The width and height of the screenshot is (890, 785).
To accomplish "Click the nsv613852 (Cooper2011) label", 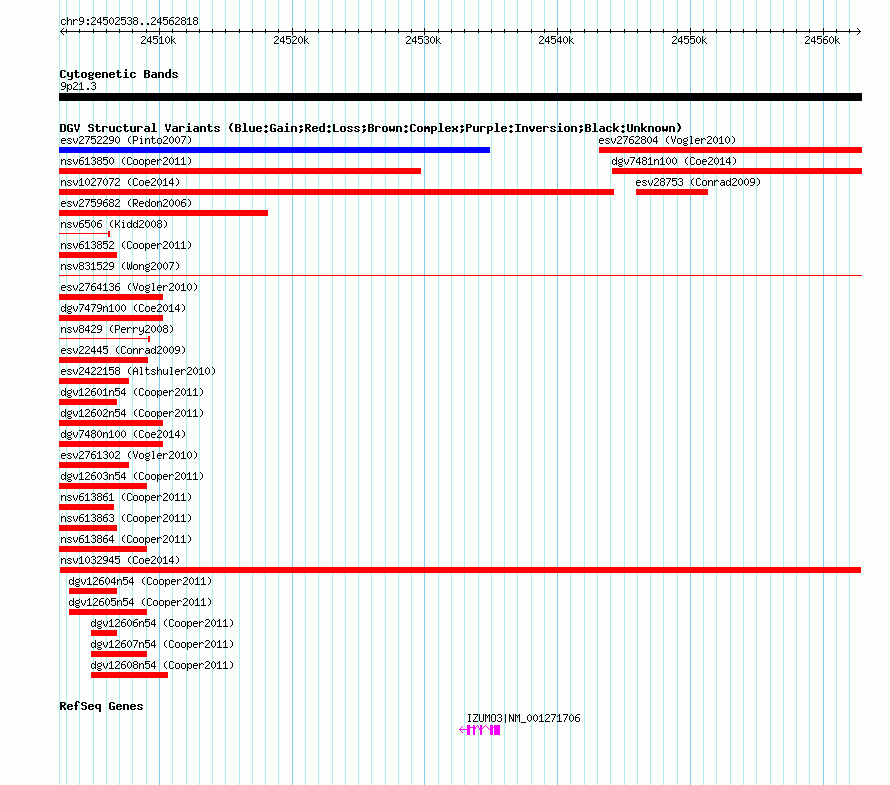I will 126,245.
